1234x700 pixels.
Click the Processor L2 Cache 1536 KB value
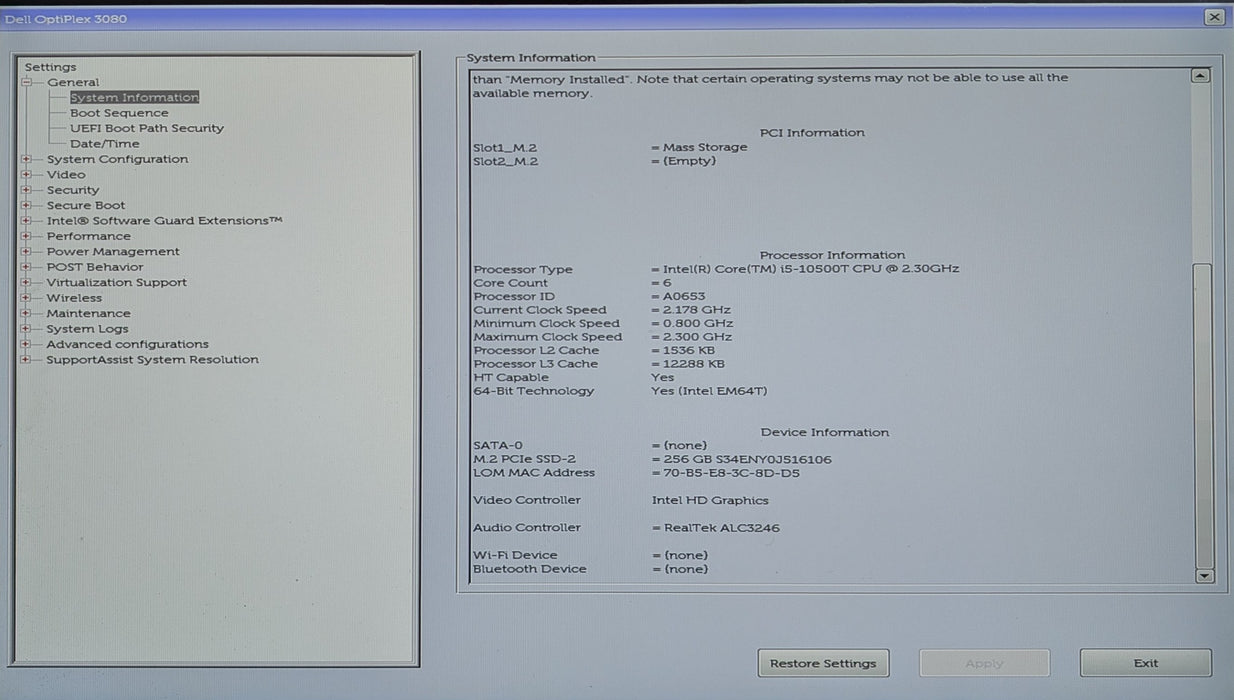click(x=690, y=351)
